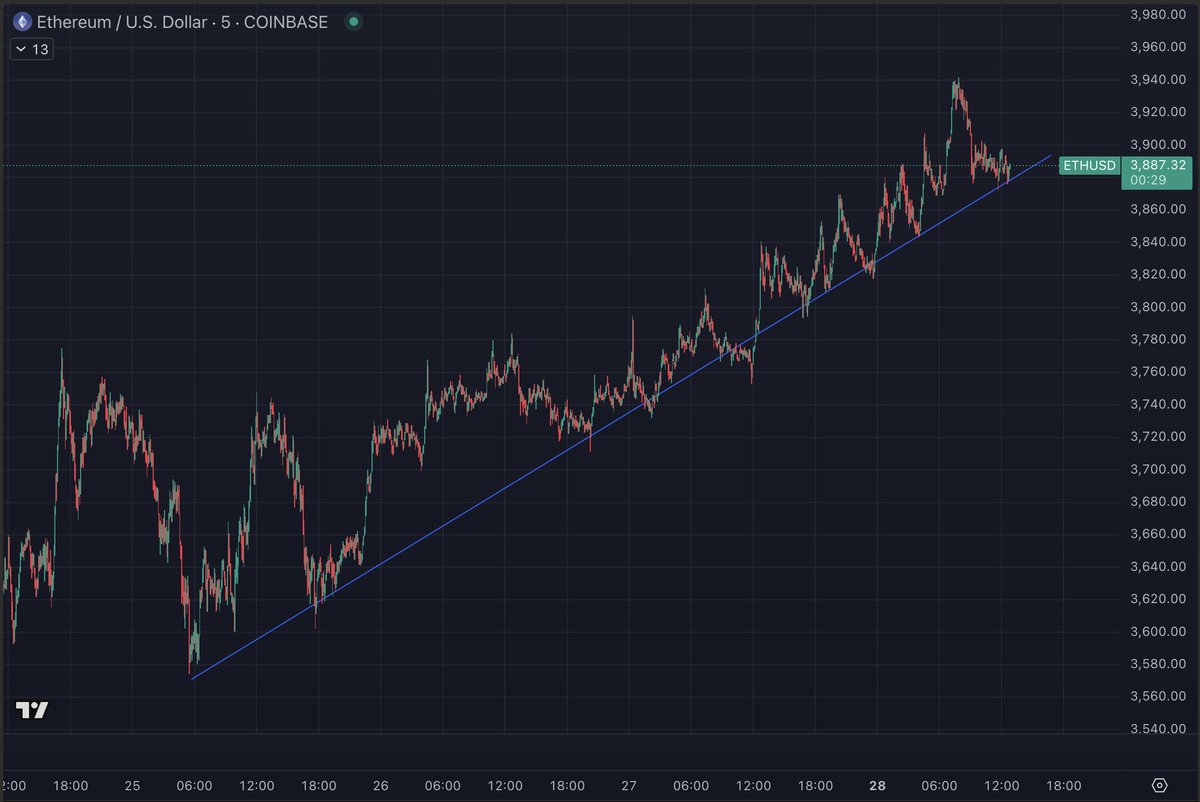Viewport: 1200px width, 802px height.
Task: Click the 3,900.00 price axis label
Action: pyautogui.click(x=1158, y=144)
